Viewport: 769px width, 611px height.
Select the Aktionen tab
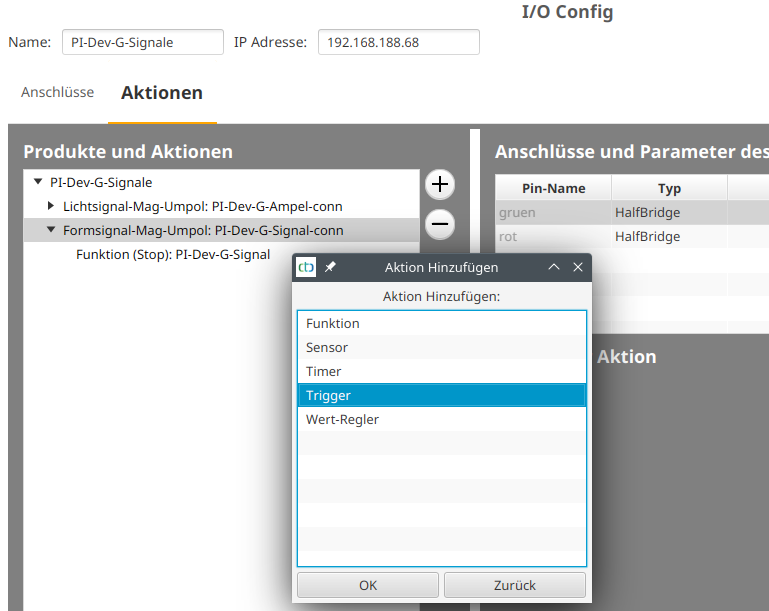[x=162, y=93]
